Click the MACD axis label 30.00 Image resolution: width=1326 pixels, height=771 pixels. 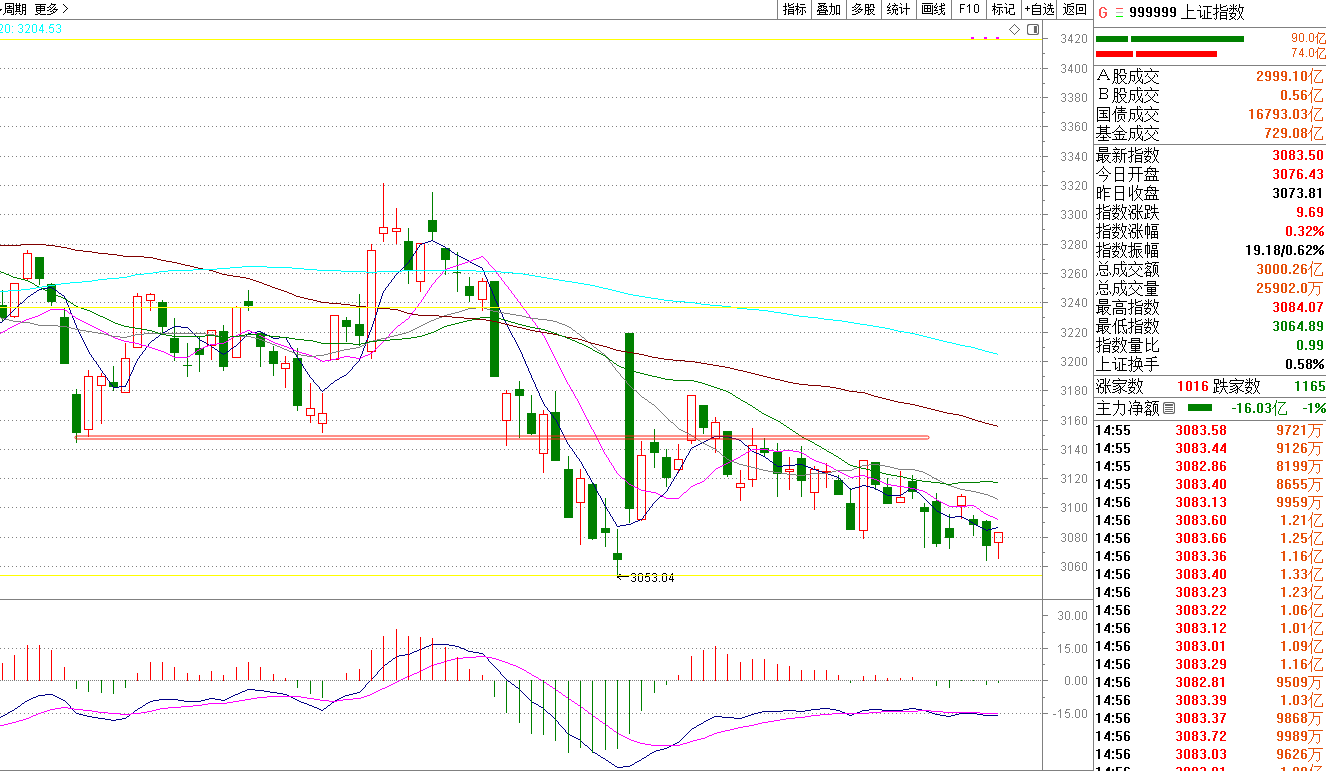point(1074,616)
